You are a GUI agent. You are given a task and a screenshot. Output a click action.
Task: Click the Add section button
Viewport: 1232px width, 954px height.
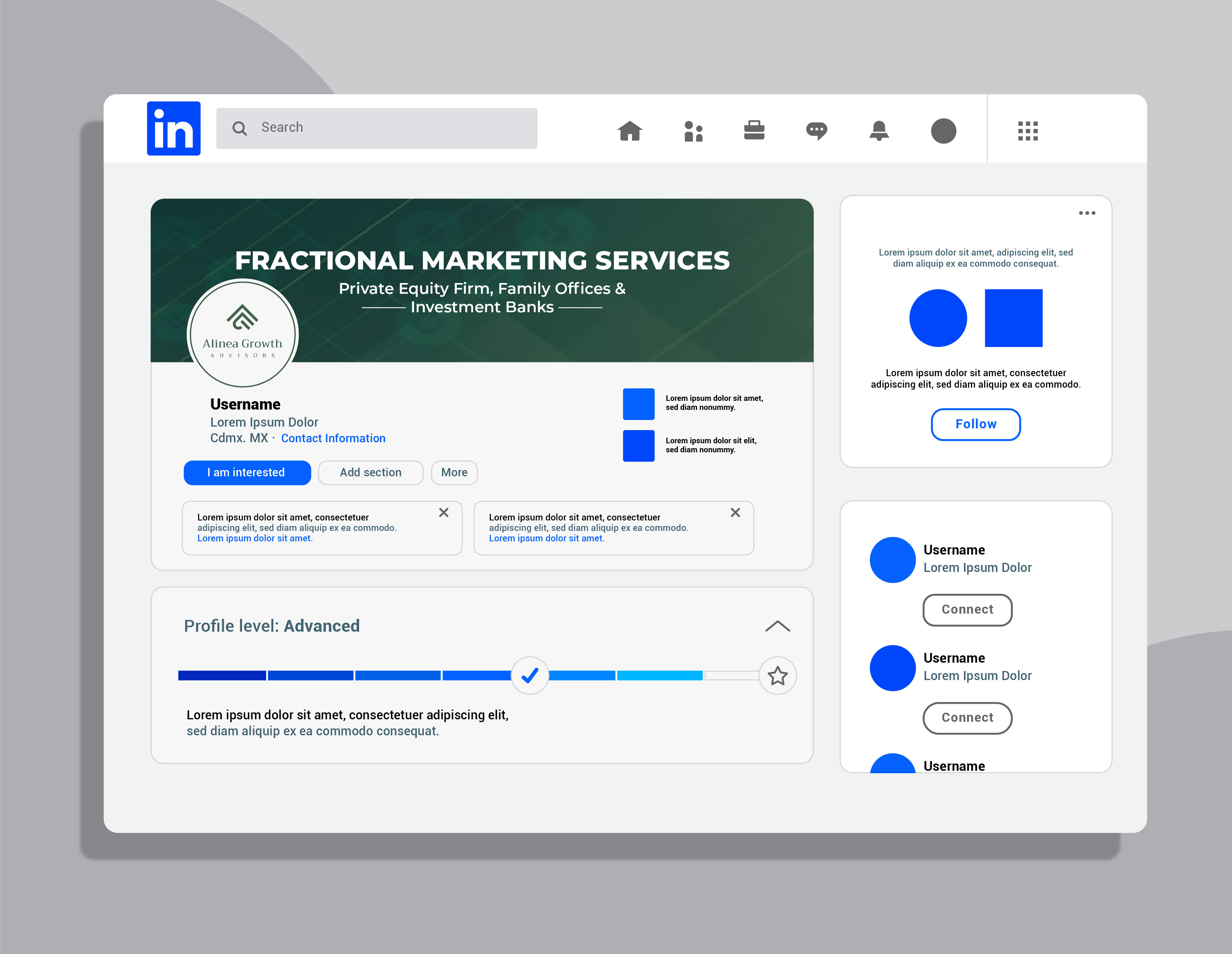[371, 473]
